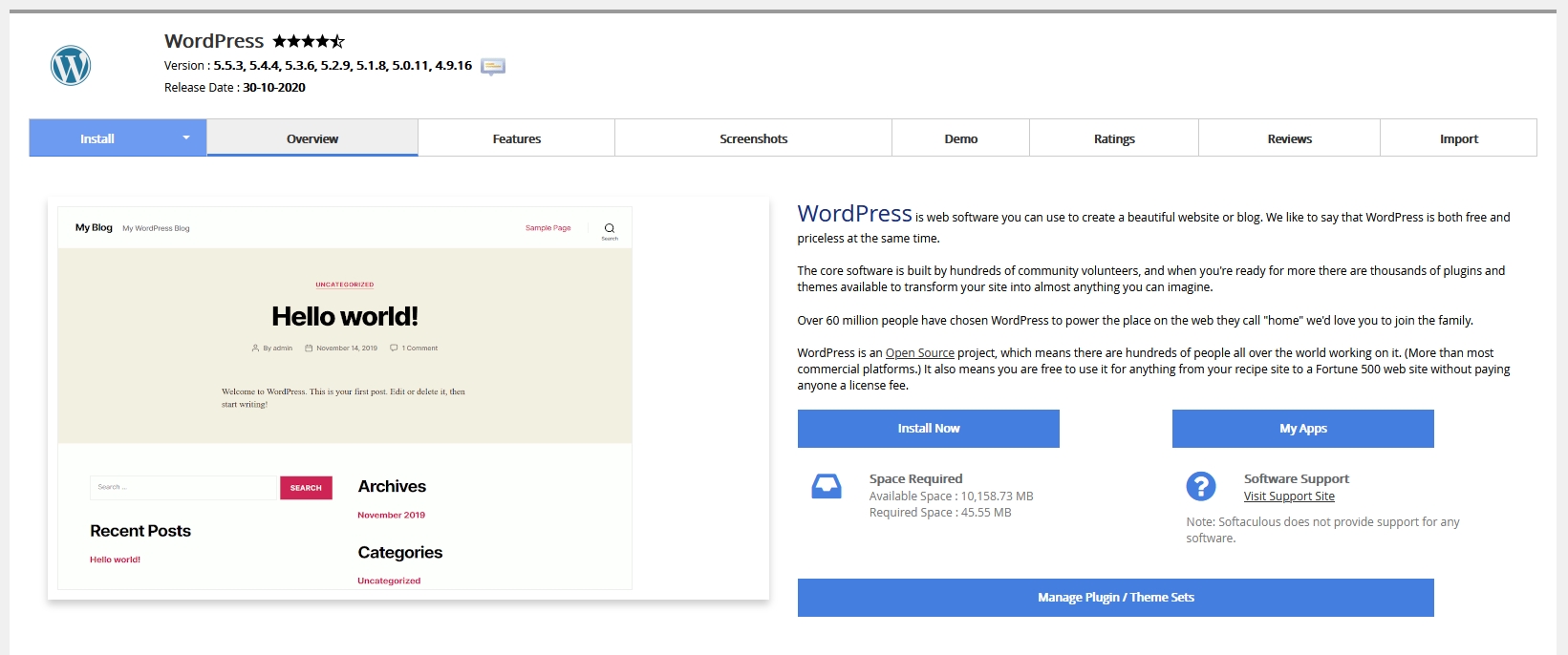Click the My Apps button

(1302, 429)
